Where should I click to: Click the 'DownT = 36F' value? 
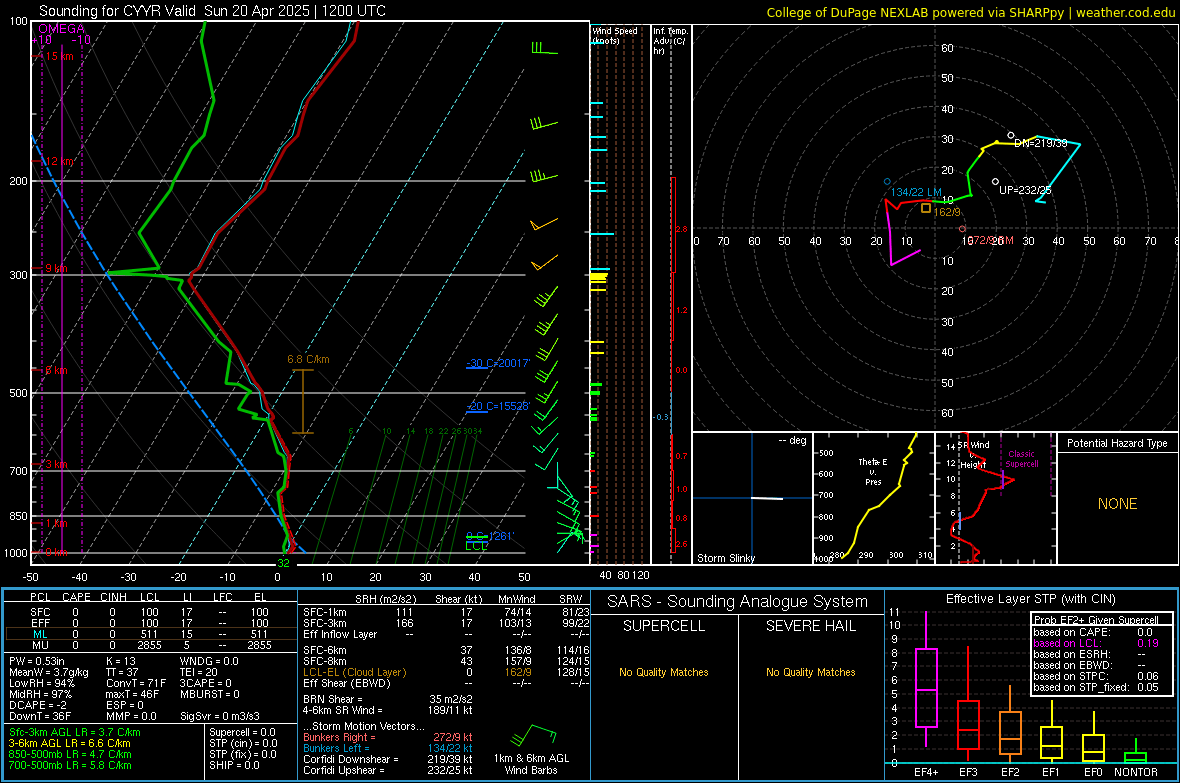40,717
